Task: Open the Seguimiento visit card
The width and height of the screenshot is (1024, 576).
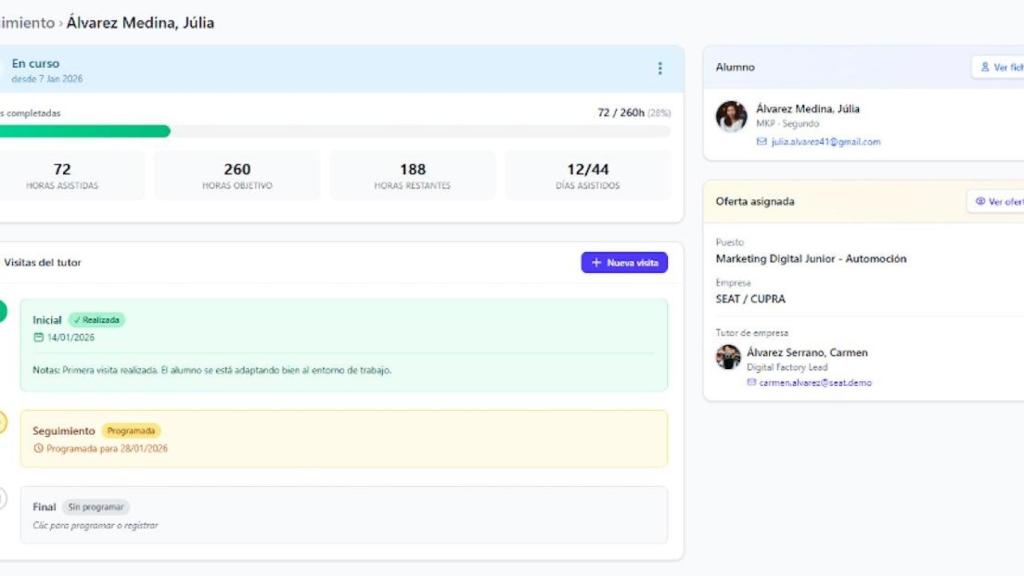Action: (343, 439)
